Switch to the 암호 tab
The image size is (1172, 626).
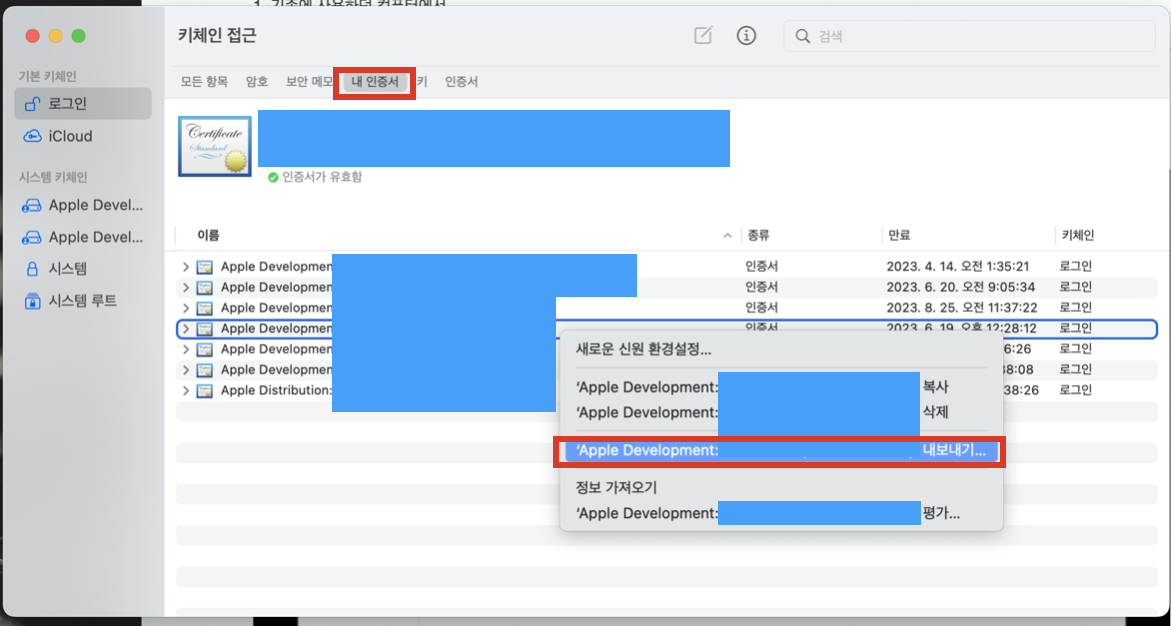[257, 81]
